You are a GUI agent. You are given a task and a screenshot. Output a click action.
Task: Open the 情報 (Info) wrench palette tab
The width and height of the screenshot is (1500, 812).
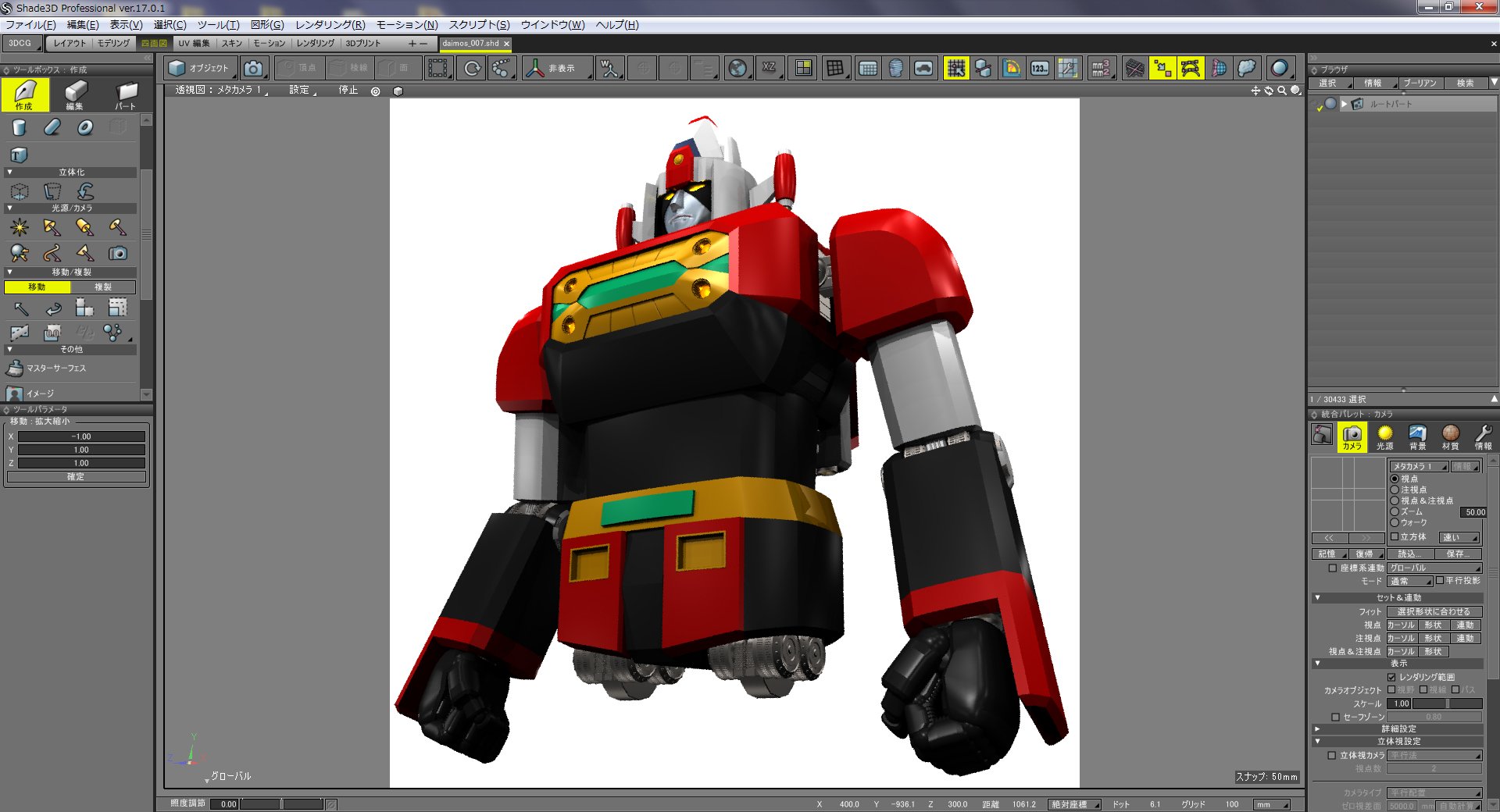[1483, 437]
